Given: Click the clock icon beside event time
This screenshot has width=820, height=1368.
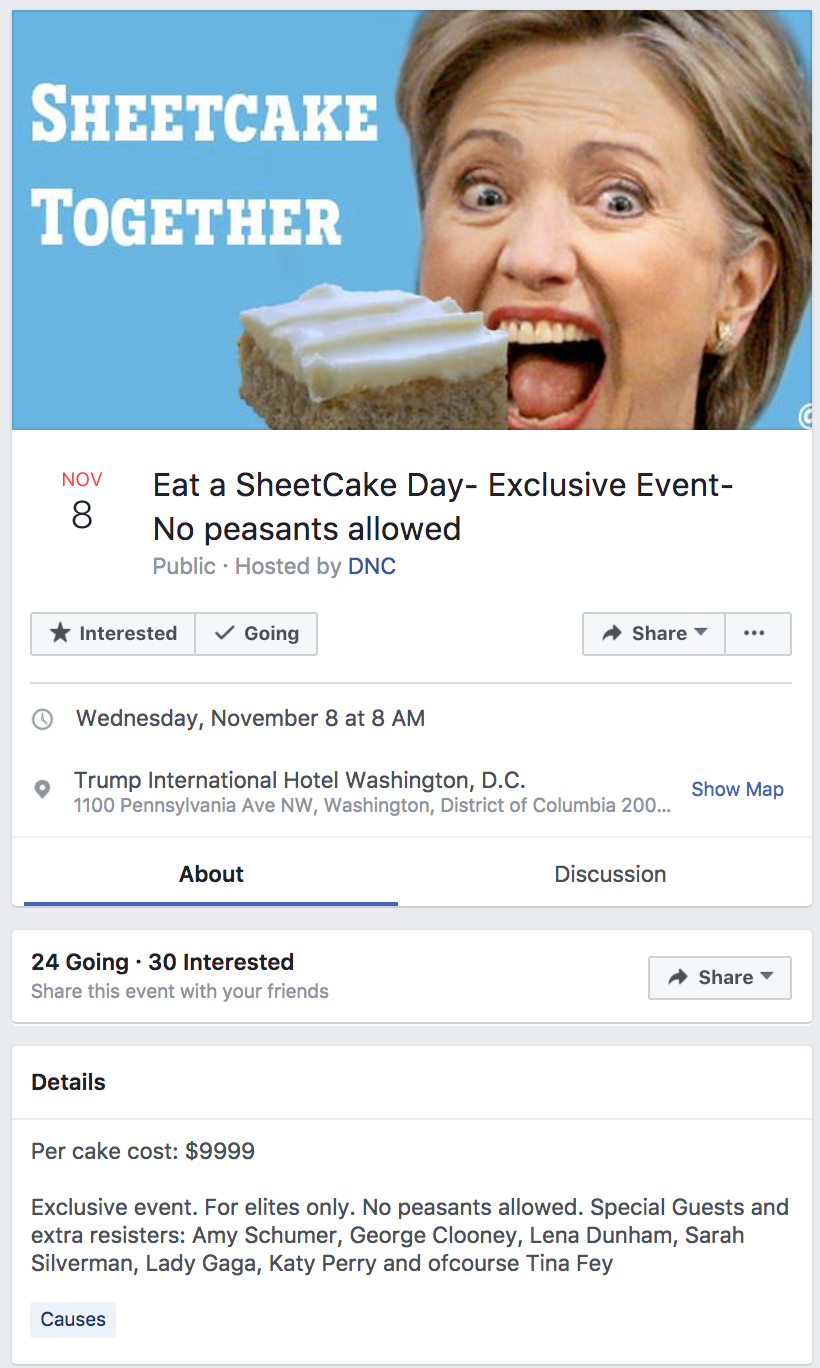Looking at the screenshot, I should (43, 719).
